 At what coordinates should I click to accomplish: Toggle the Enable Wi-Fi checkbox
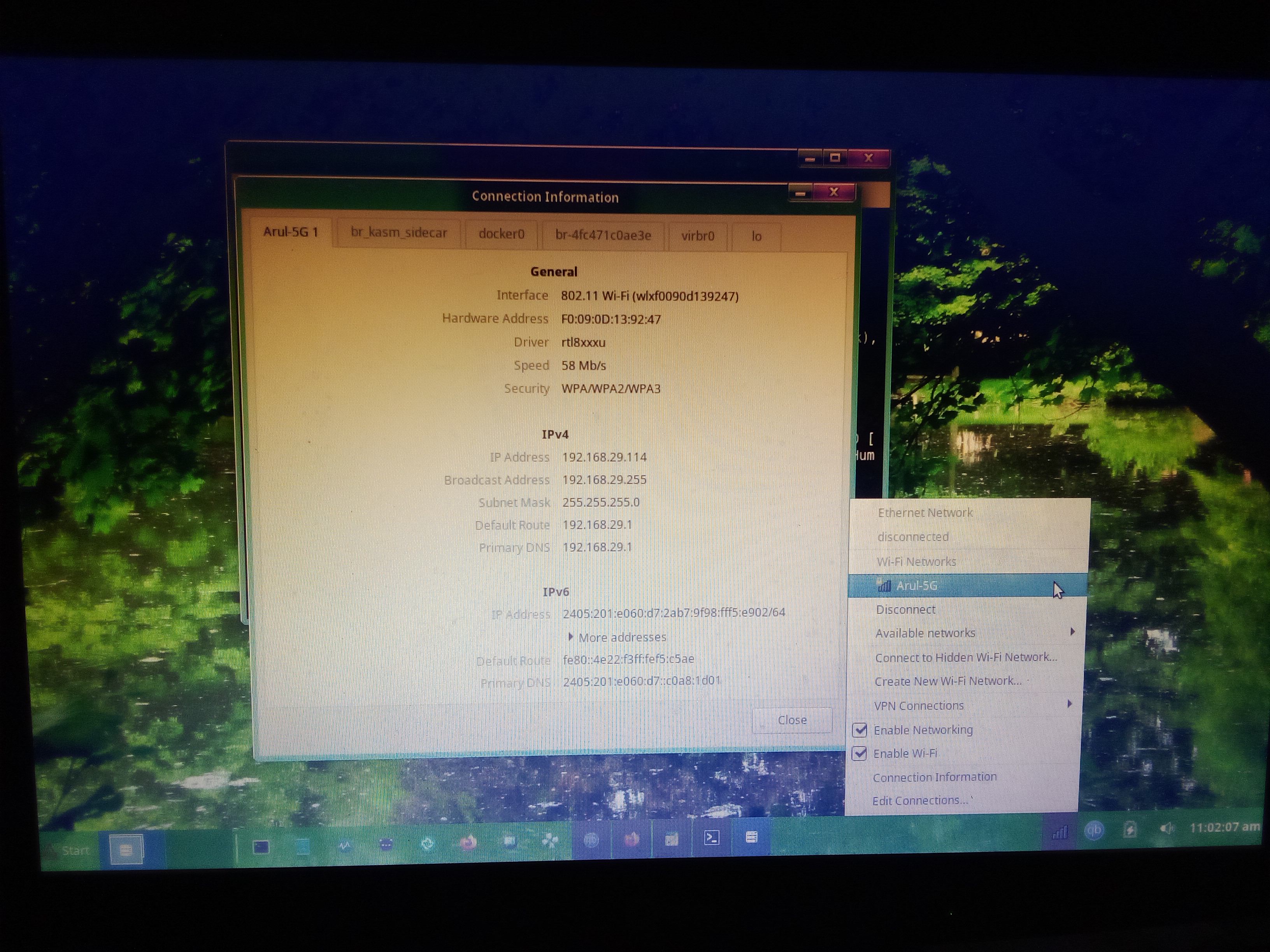[859, 753]
